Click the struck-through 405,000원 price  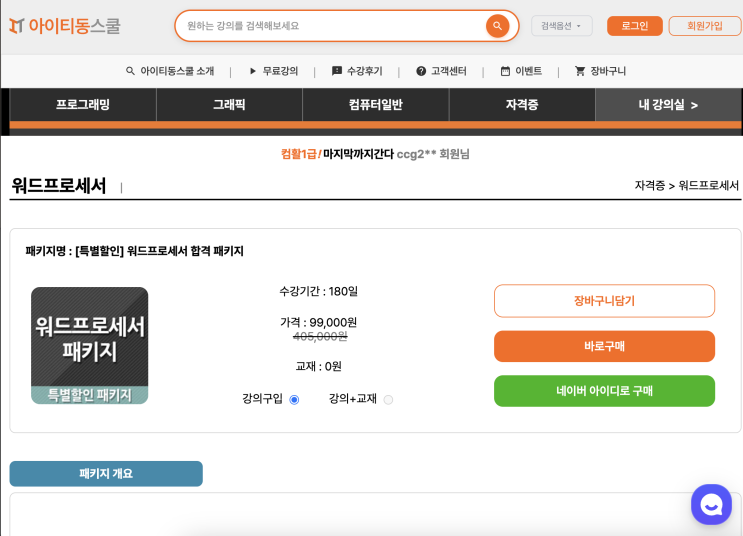[x=320, y=336]
